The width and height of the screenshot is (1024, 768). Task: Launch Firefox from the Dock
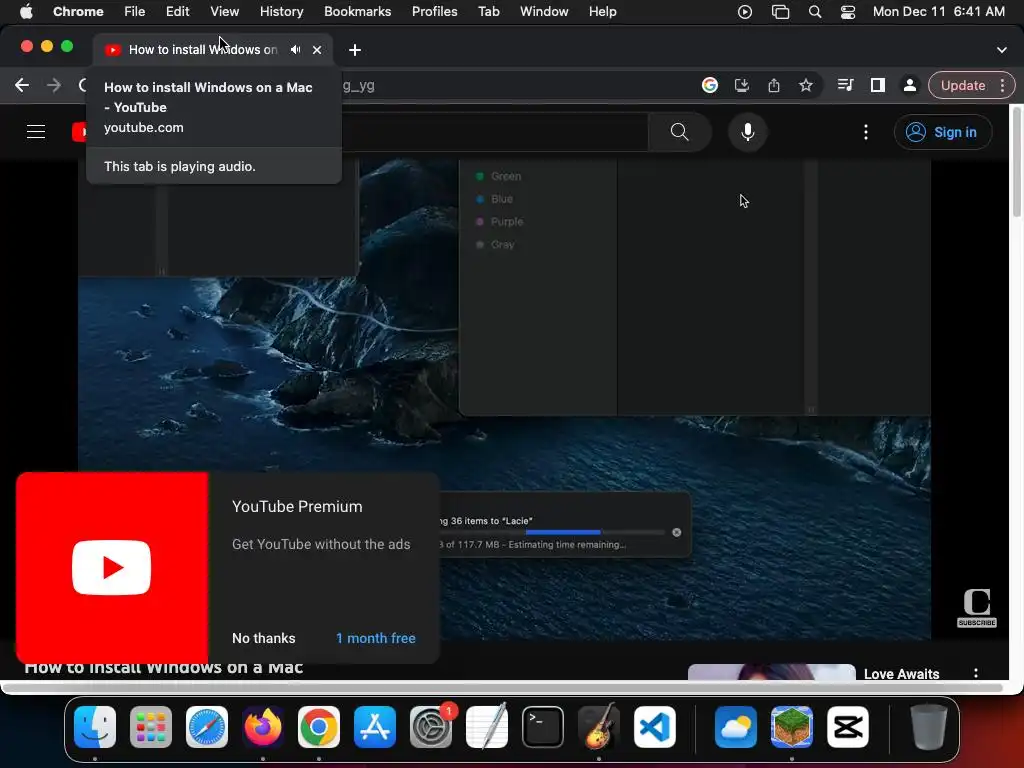click(x=263, y=727)
